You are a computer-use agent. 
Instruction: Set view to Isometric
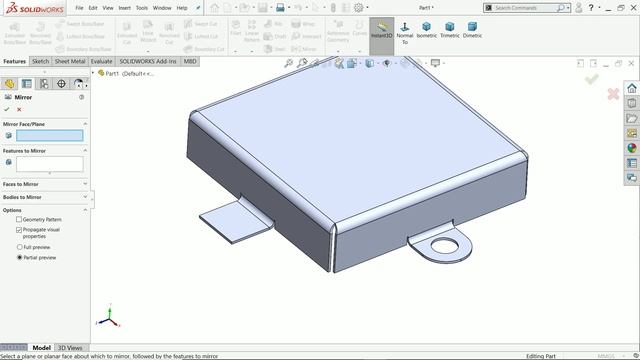pyautogui.click(x=427, y=31)
